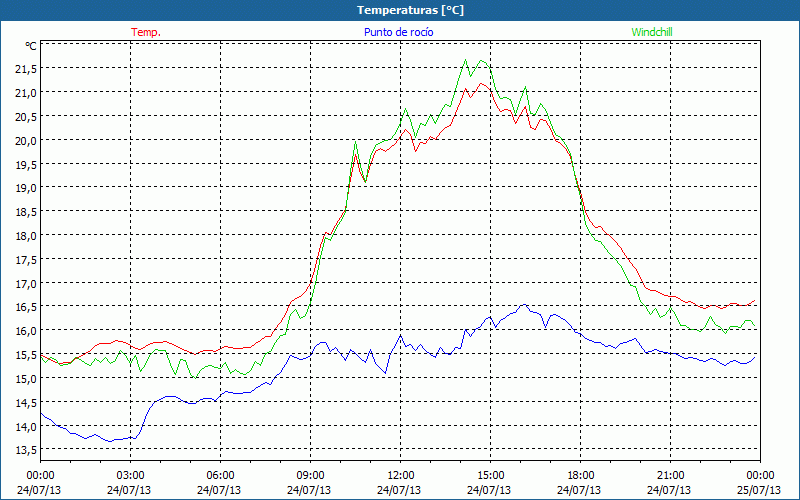Click the 19,0 y-axis value
Viewport: 800px width, 500px height.
point(26,188)
